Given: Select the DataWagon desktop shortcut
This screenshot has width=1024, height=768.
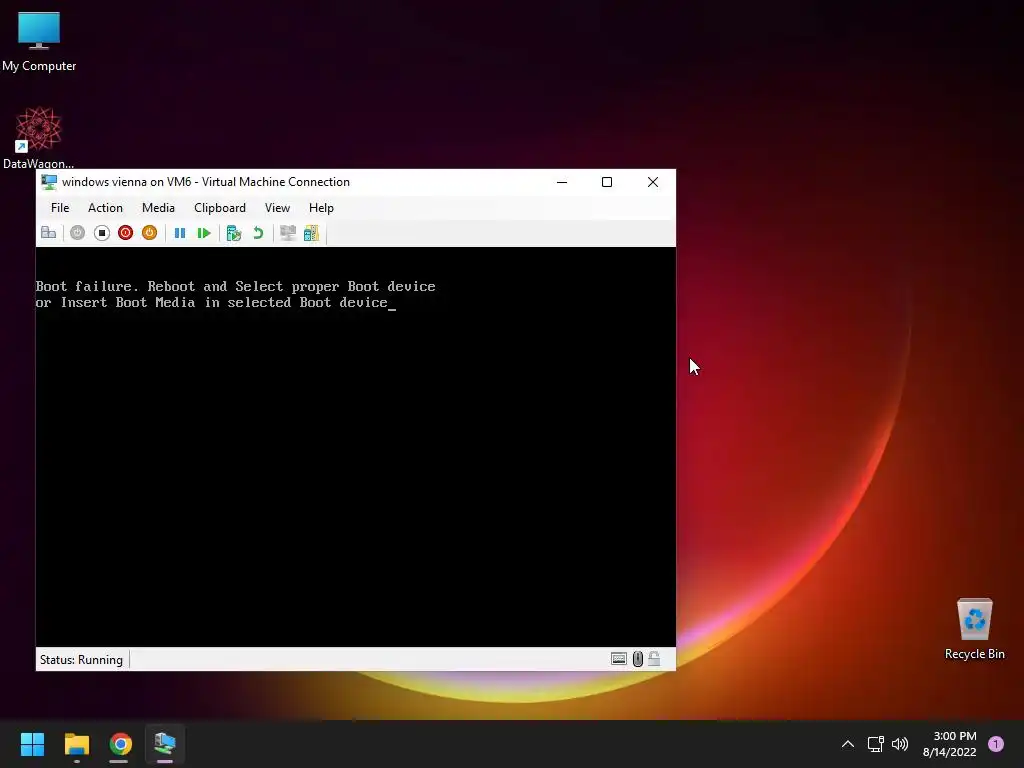Looking at the screenshot, I should click(x=39, y=138).
